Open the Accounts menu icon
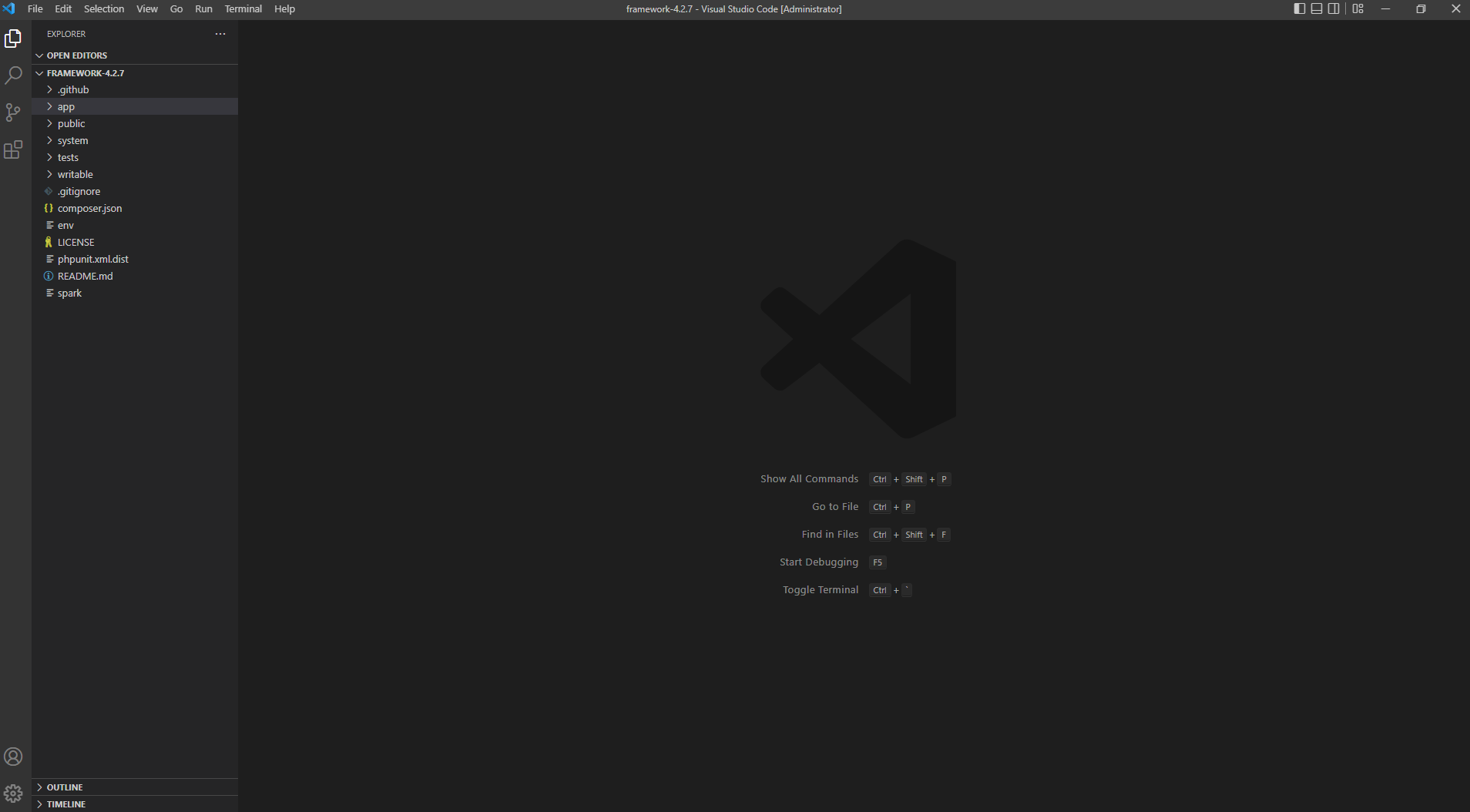Screen dimensions: 1470x812 tap(13, 757)
